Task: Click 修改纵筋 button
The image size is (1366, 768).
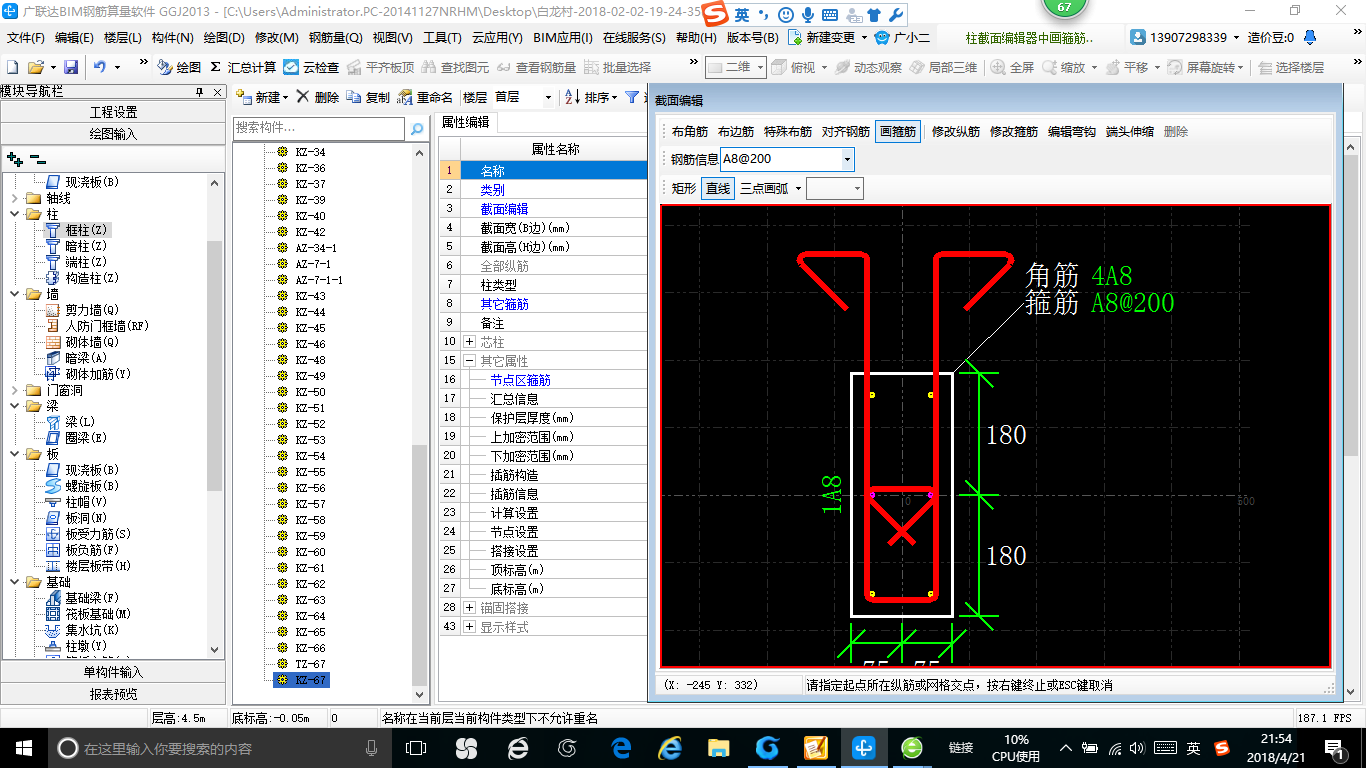Action: (x=956, y=131)
